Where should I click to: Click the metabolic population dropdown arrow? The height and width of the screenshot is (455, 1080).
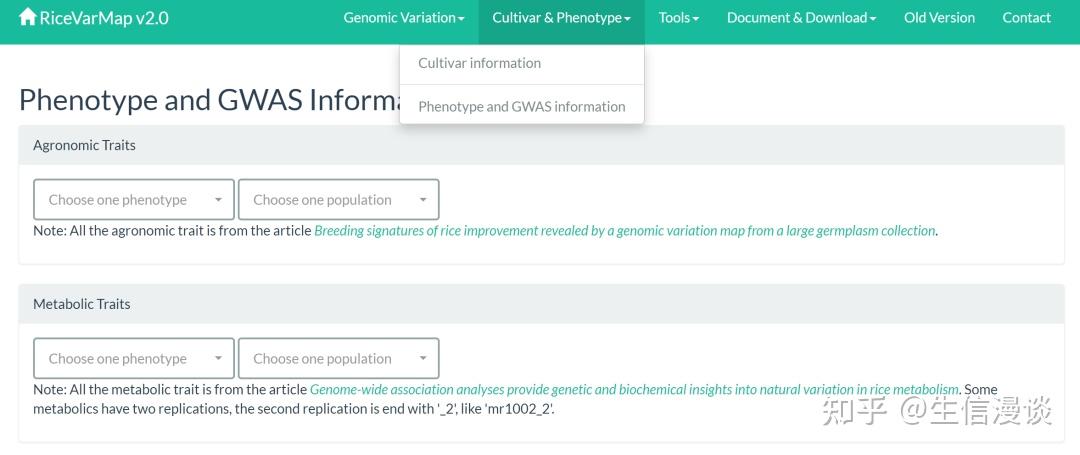423,359
